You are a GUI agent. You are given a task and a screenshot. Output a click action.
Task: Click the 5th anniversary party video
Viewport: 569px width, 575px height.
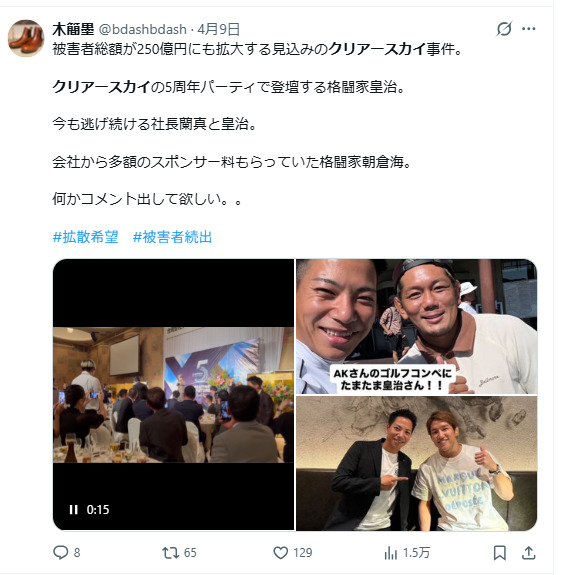[x=173, y=395]
